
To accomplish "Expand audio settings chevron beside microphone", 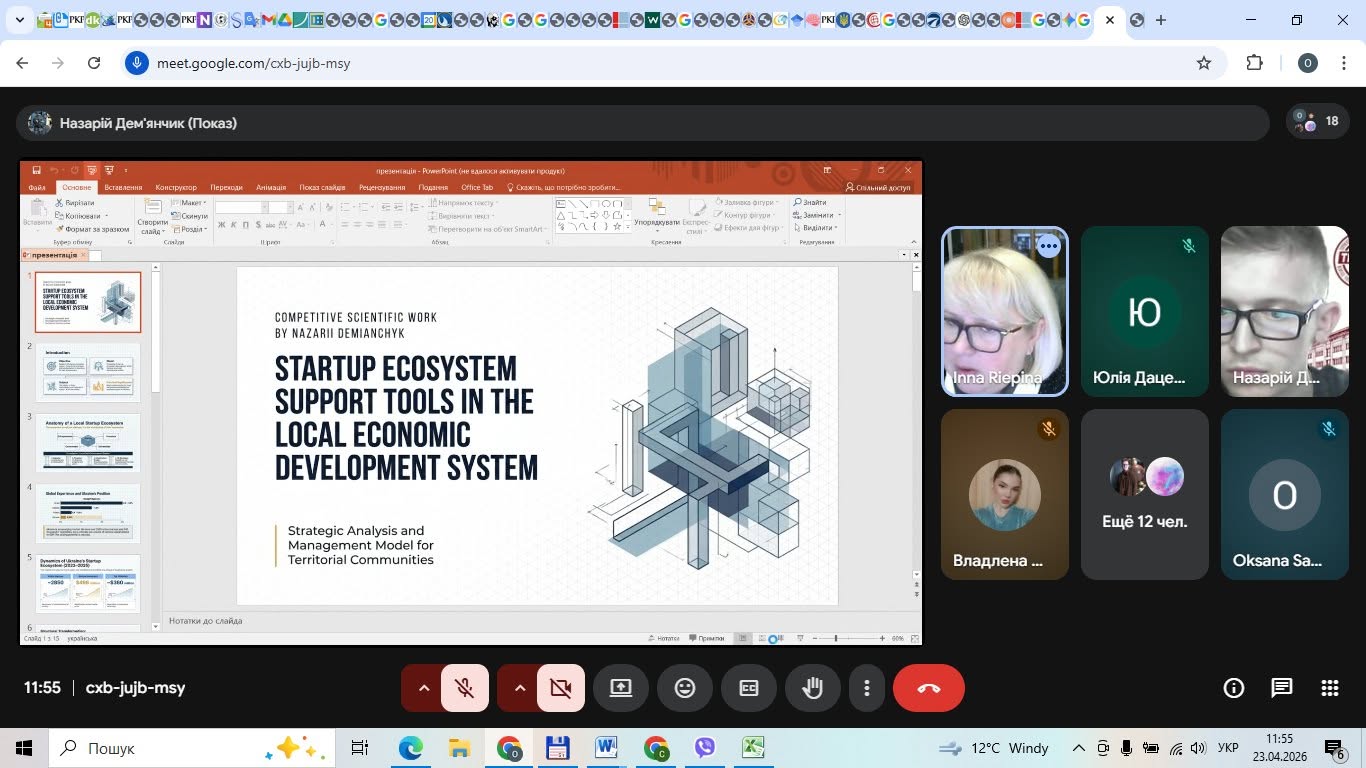I will (423, 688).
